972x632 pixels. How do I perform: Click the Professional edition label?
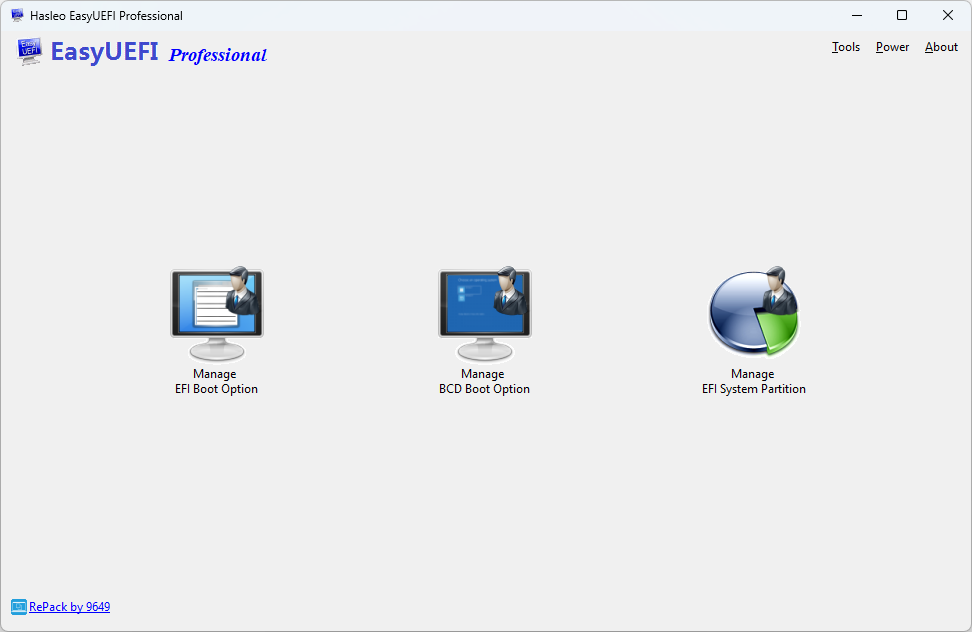[x=218, y=55]
